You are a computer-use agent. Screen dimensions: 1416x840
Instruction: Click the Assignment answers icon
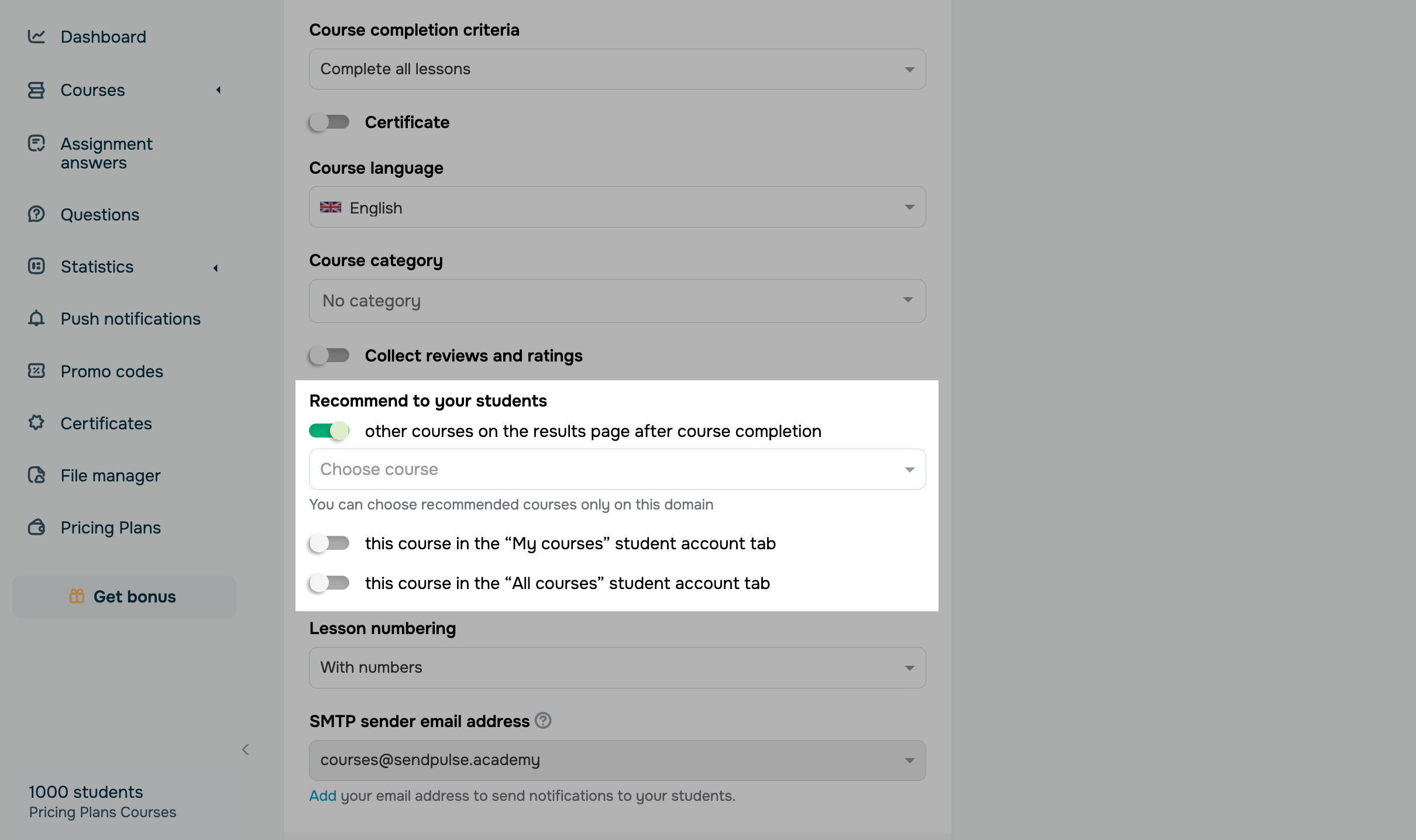pyautogui.click(x=36, y=143)
